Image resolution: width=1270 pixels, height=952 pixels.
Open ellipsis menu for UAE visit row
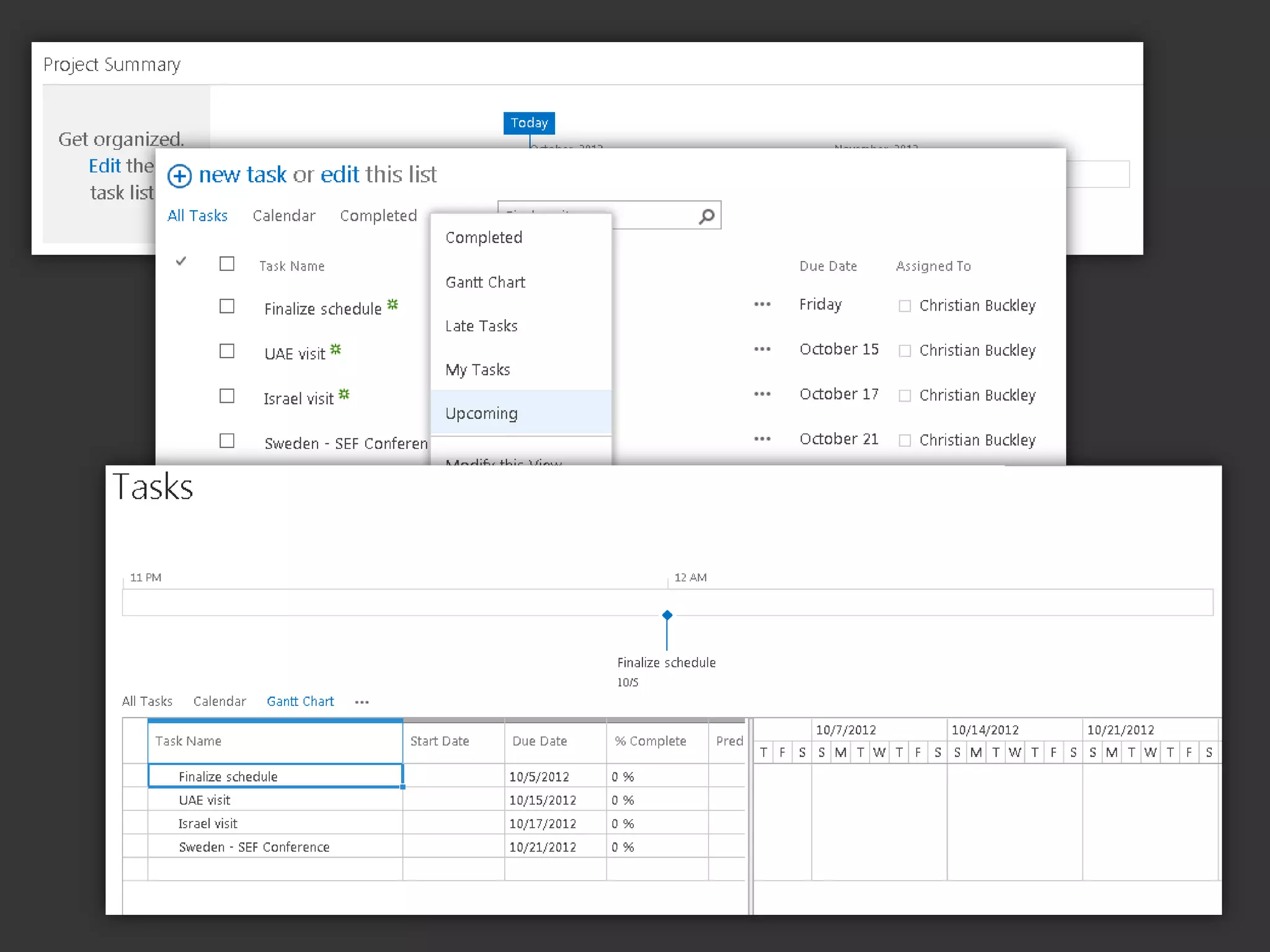(762, 349)
